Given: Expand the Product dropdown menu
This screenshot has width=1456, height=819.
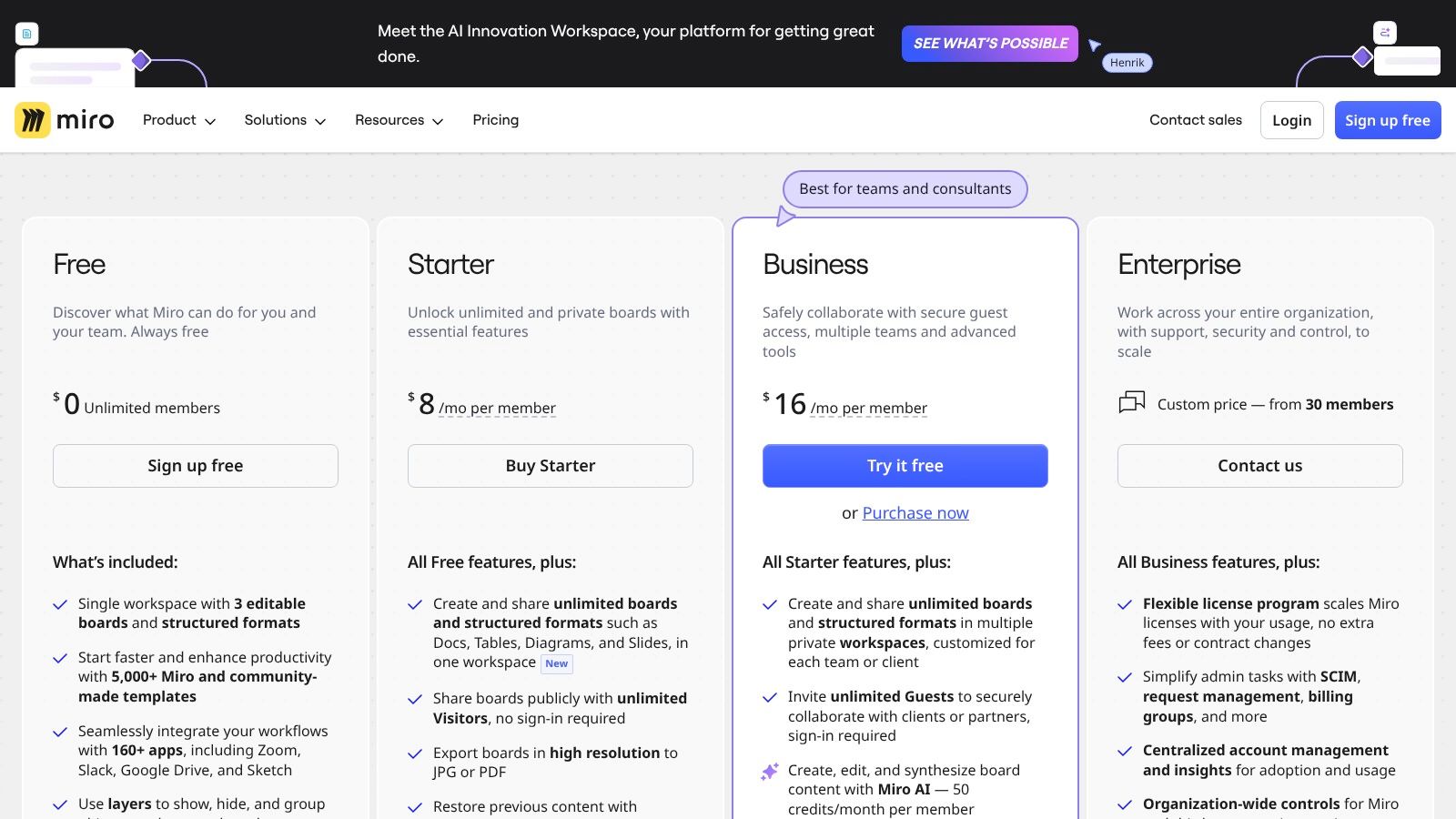Looking at the screenshot, I should [x=178, y=120].
